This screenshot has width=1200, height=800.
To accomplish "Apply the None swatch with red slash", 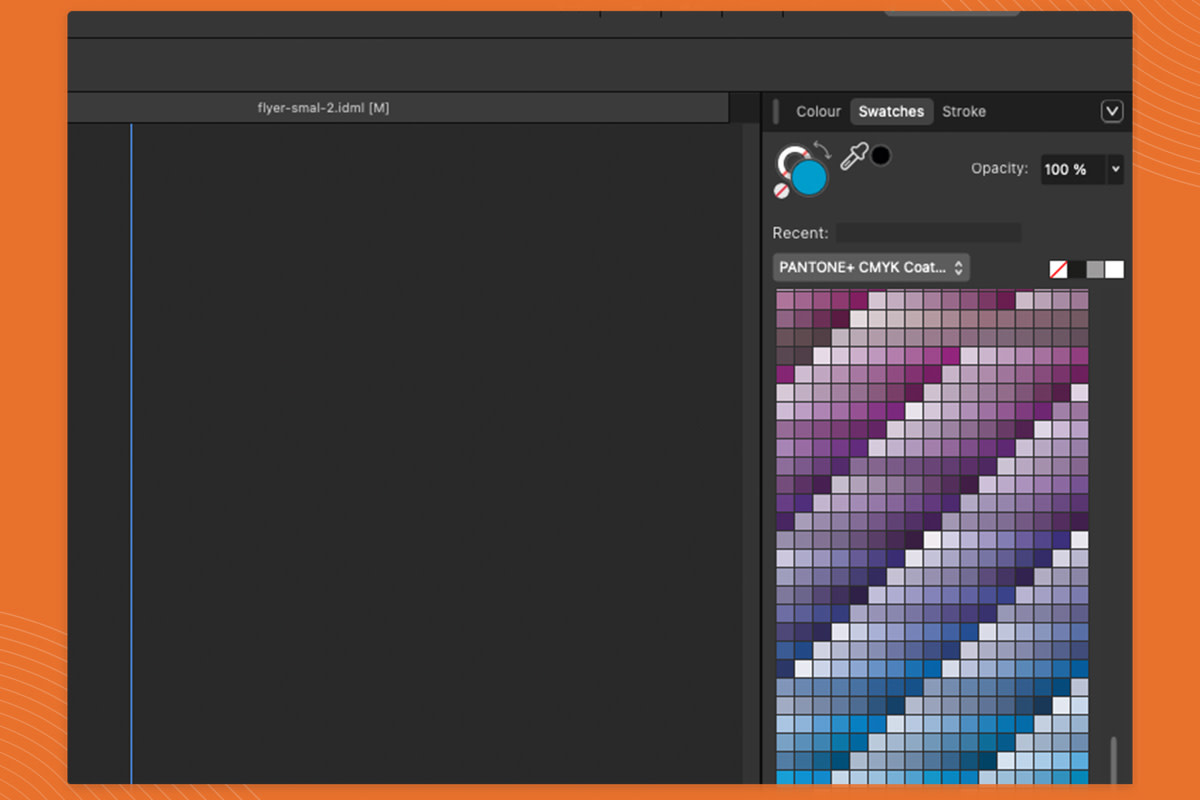I will (1057, 268).
